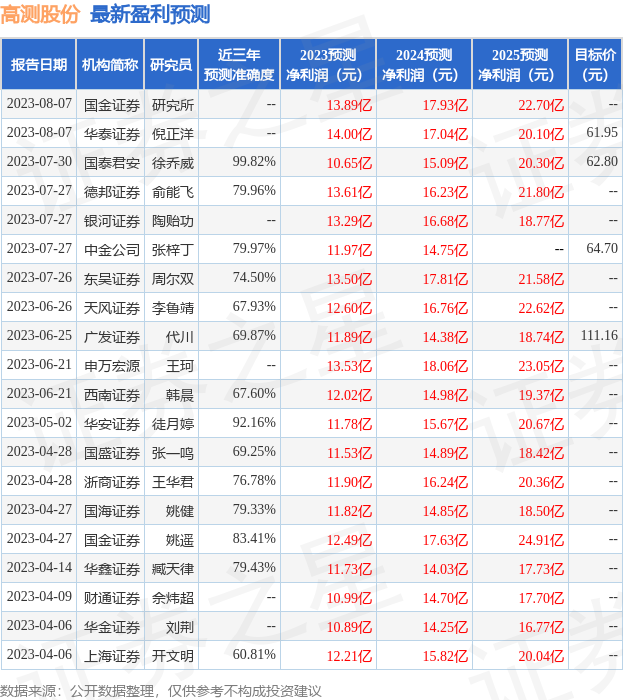
Task: Click the 92.16% accuracy value
Action: click(x=254, y=422)
